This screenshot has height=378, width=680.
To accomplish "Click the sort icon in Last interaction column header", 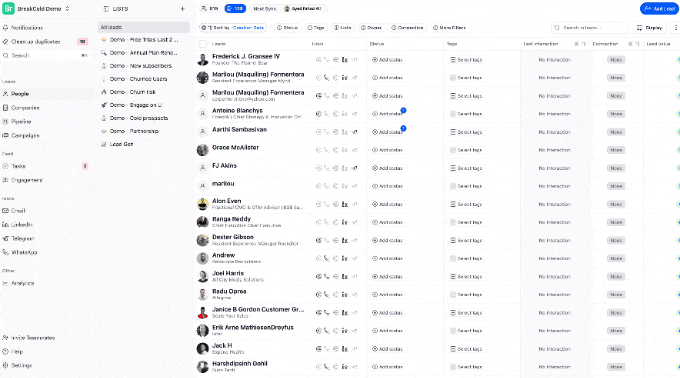I will pos(583,44).
